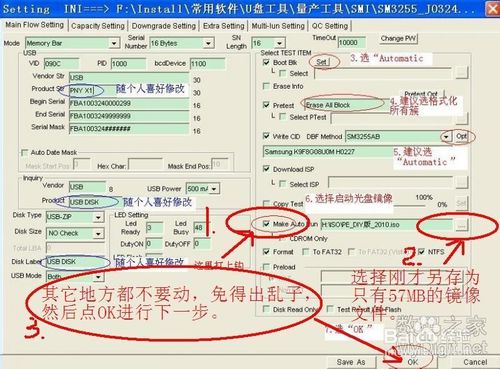Browse for Boot Blk Select file
Image resolution: width=500 pixels, height=369 pixels.
(x=462, y=72)
